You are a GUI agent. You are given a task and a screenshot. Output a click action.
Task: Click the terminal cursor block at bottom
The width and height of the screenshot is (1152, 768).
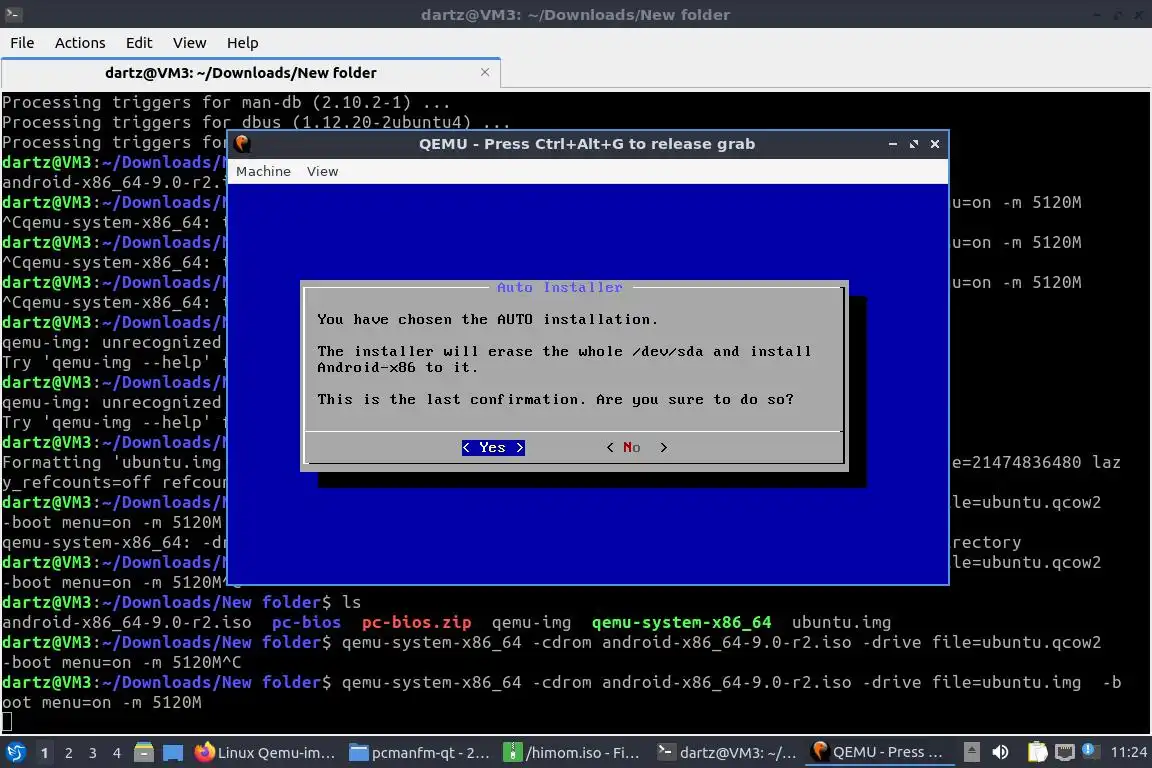7,722
